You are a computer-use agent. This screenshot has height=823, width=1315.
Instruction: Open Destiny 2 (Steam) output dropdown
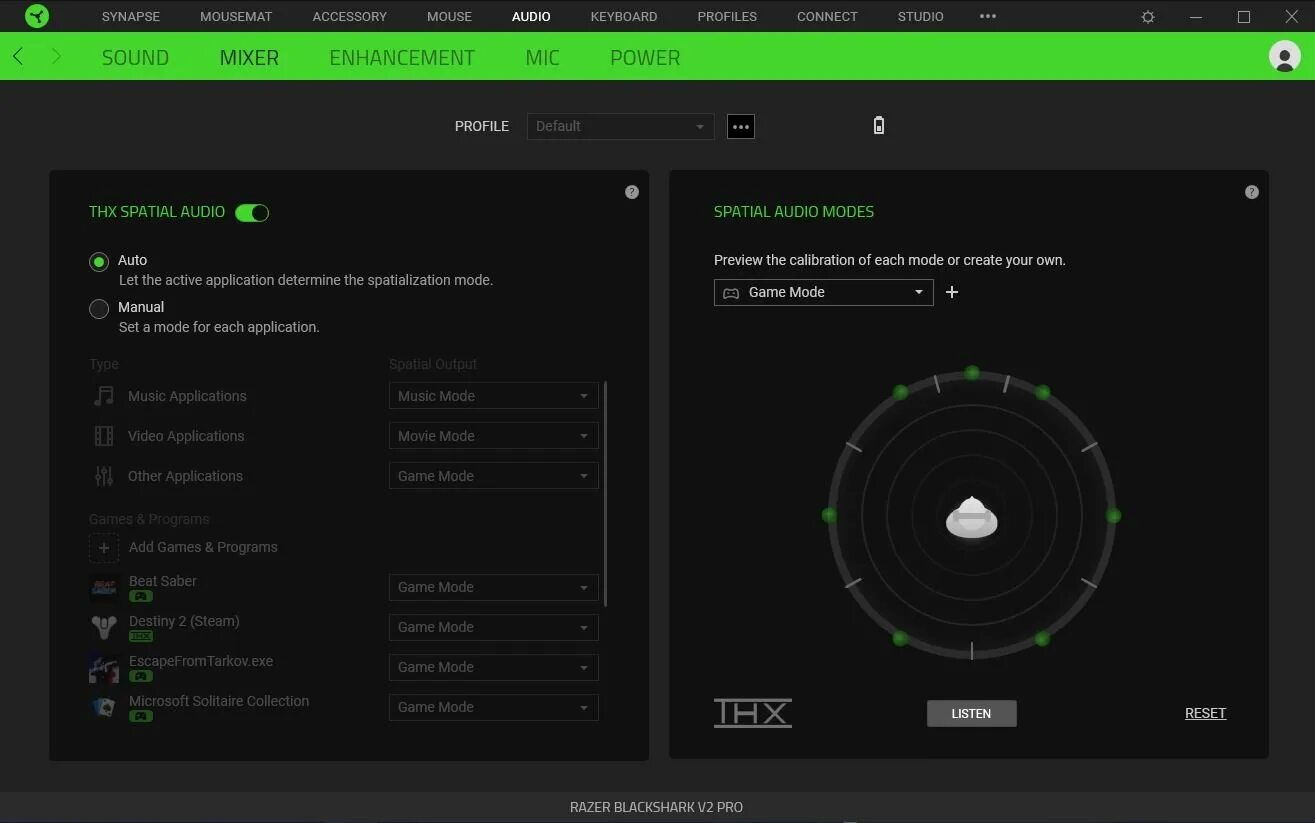494,627
